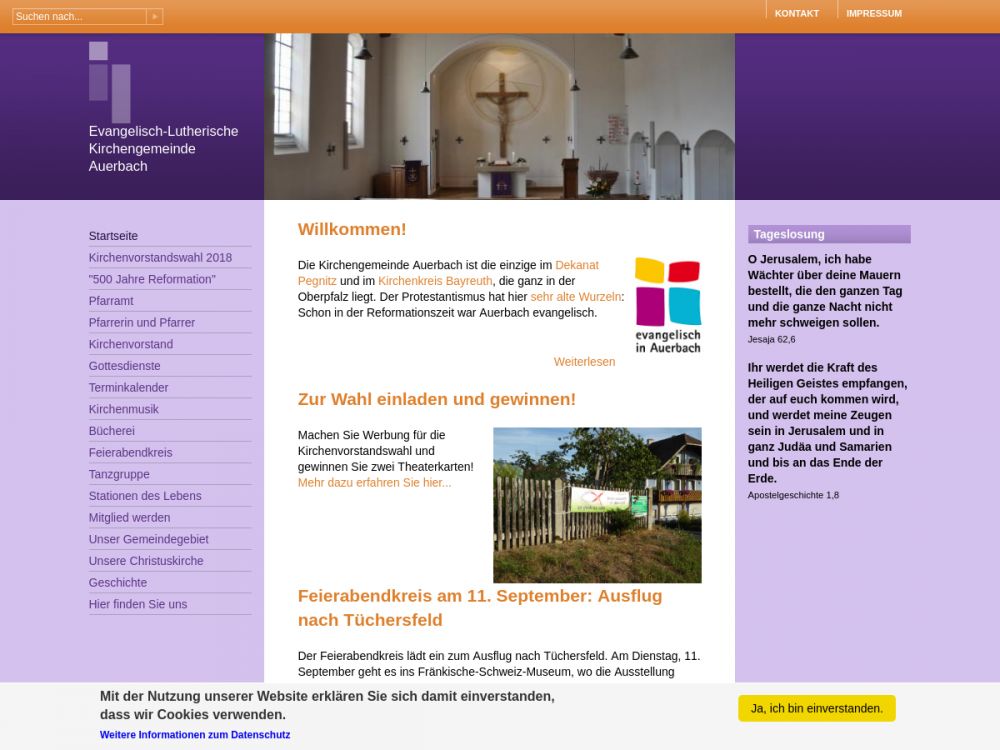Click the church interior header image
Screen dimensions: 1000x750
click(x=499, y=116)
